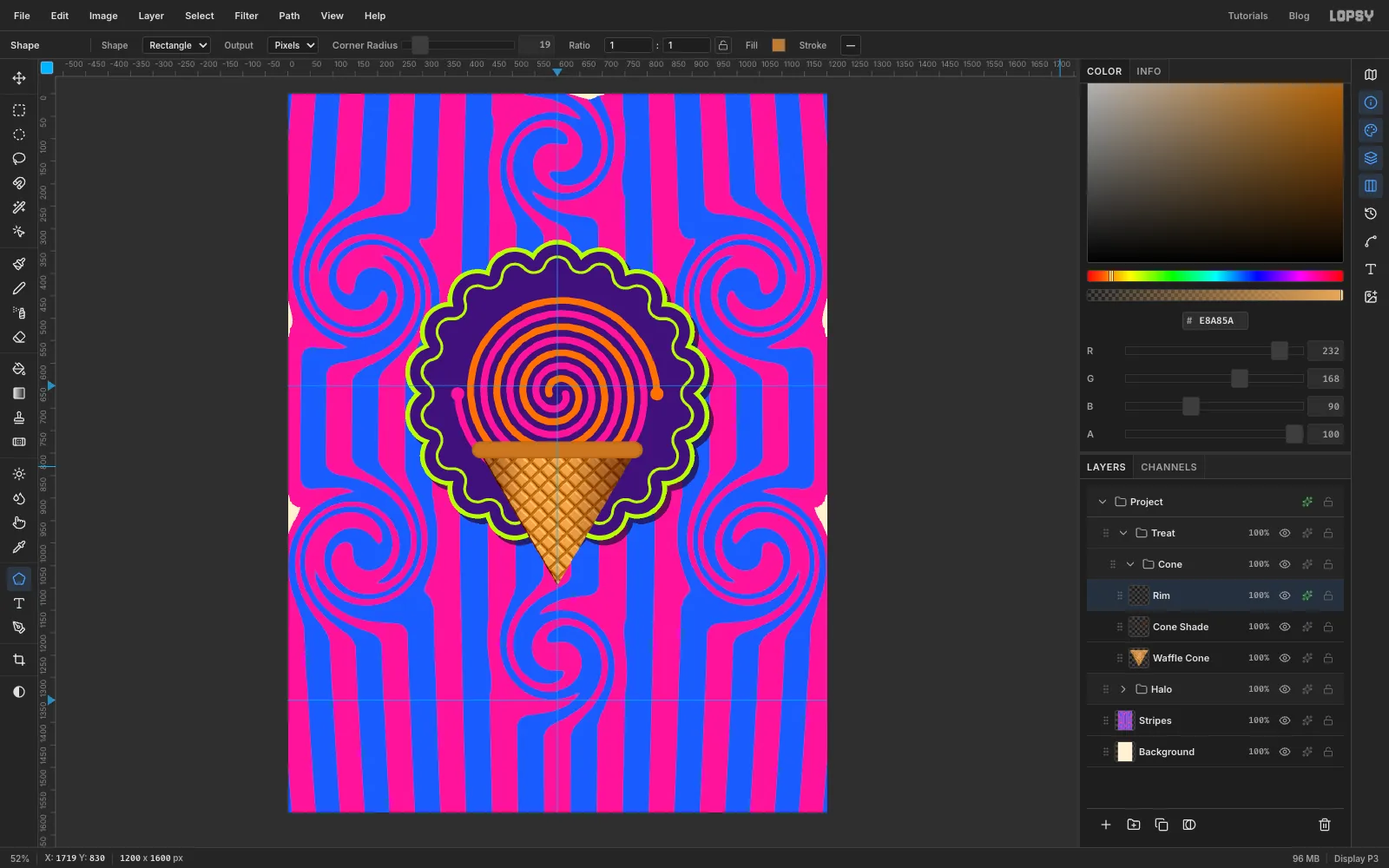This screenshot has width=1389, height=868.
Task: Select the Eyedropper tool
Action: click(19, 547)
